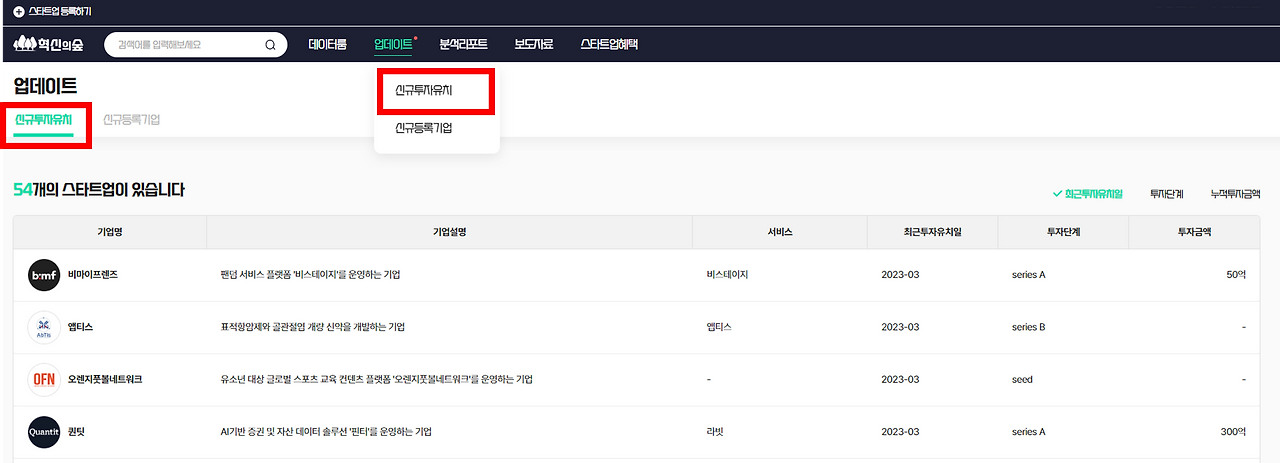Click the 앱티스 service cell
Image resolution: width=1280 pixels, height=463 pixels.
tap(719, 327)
